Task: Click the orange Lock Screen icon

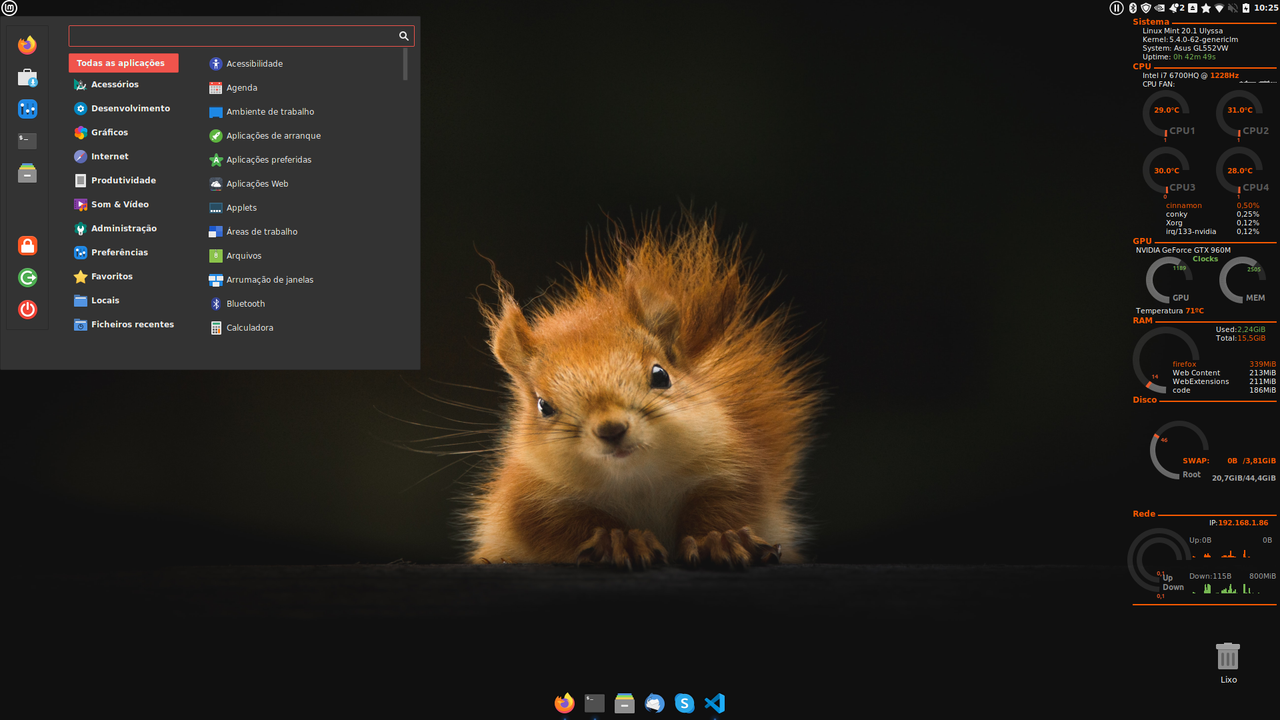Action: pyautogui.click(x=27, y=245)
